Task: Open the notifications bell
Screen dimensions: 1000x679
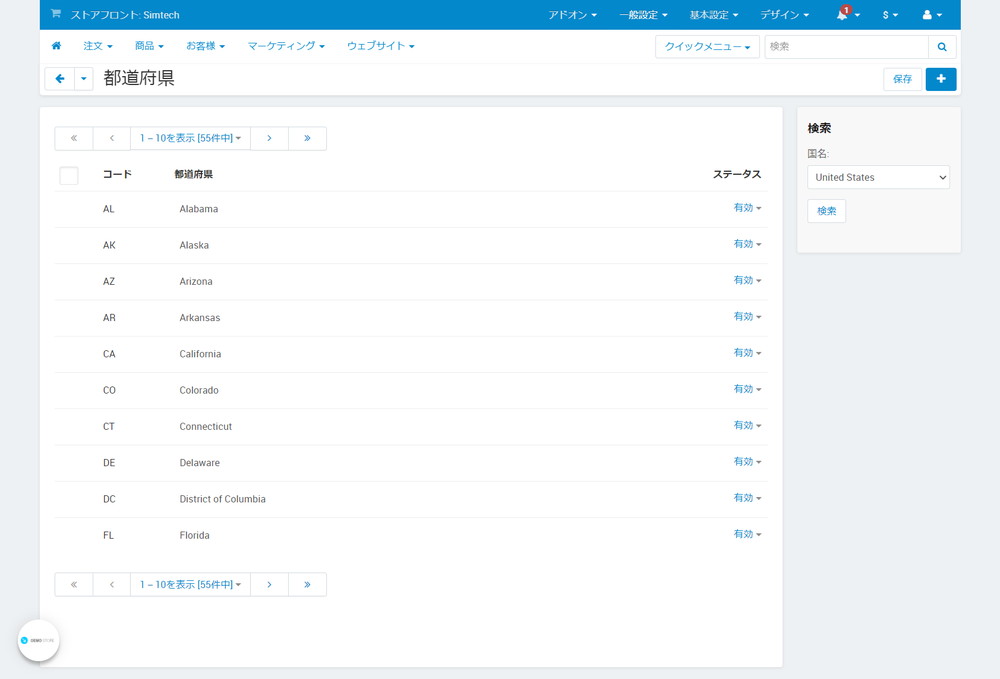Action: click(848, 14)
